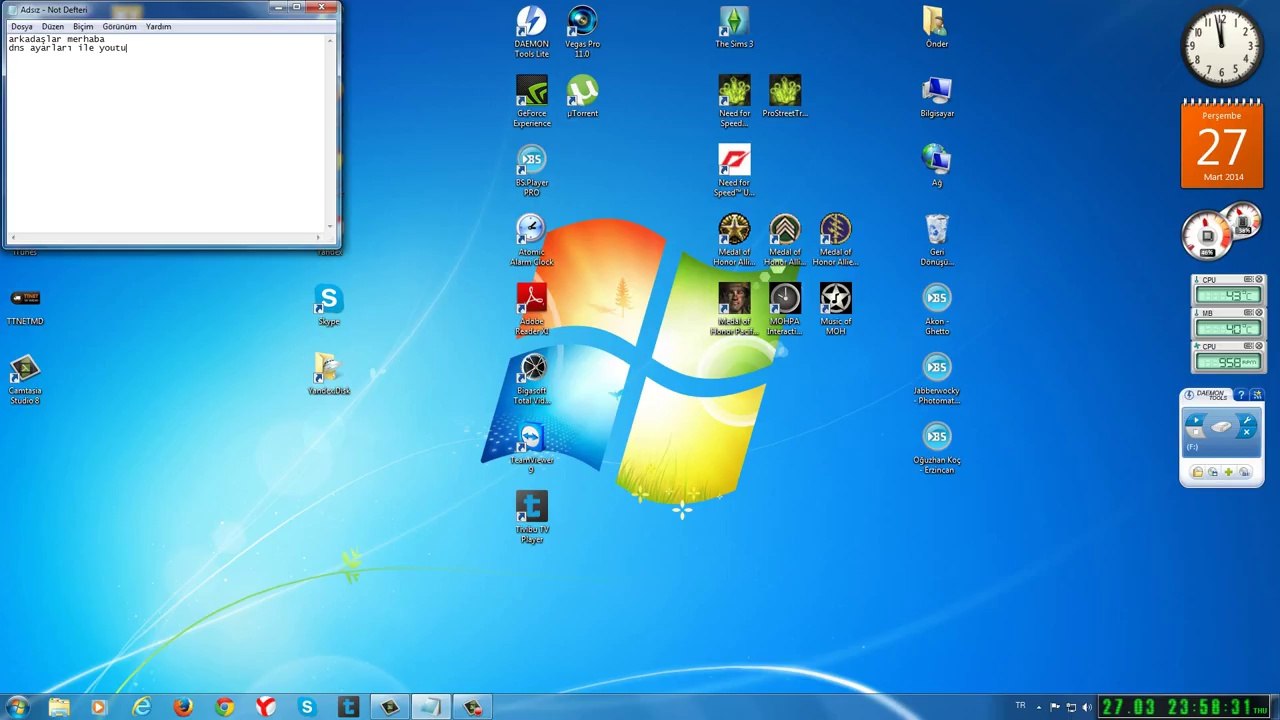This screenshot has height=720, width=1280.
Task: Select ProStreetTr... desktop icon
Action: click(x=785, y=96)
